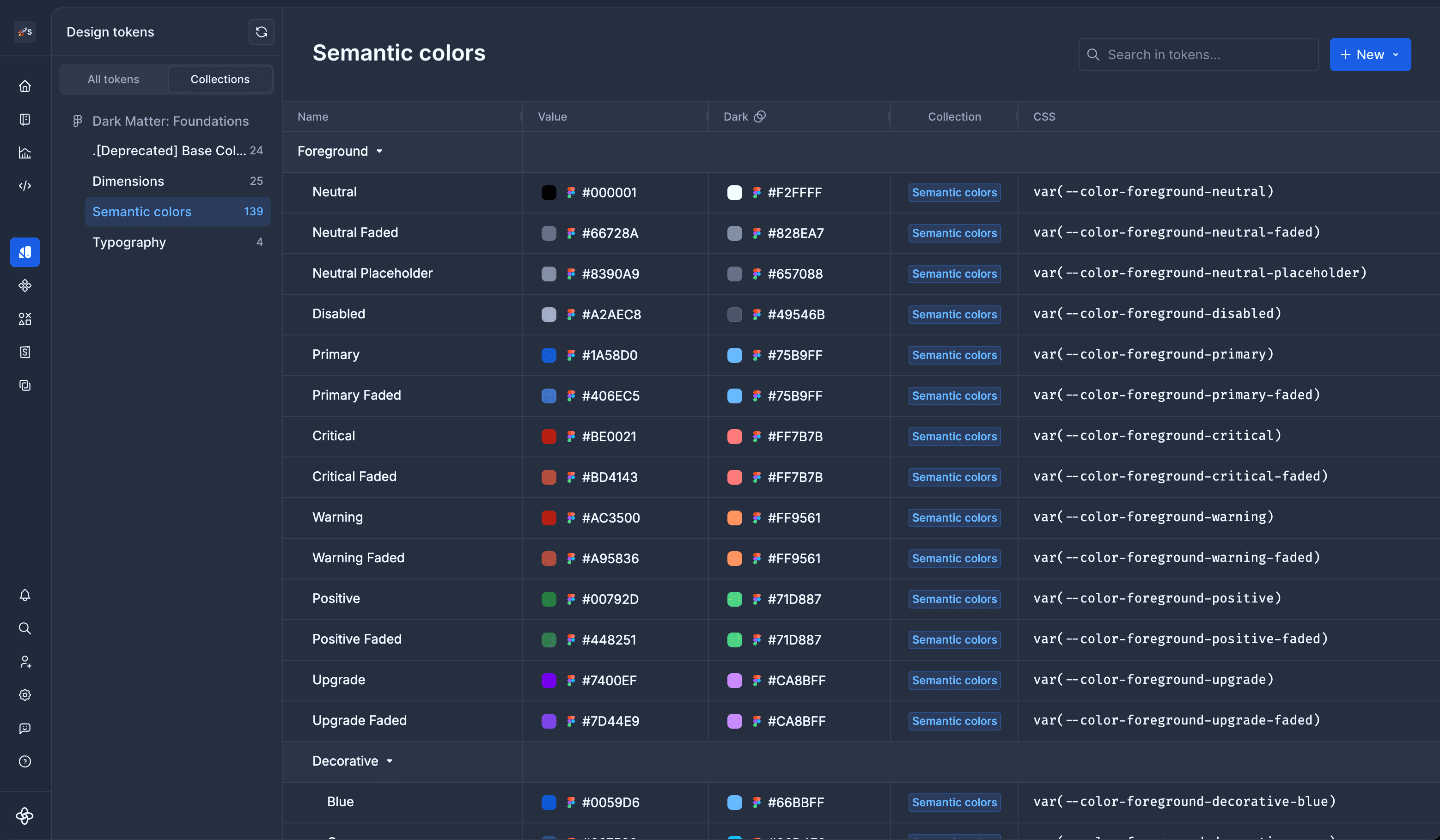Image resolution: width=1440 pixels, height=840 pixels.
Task: Open the Home panel icon
Action: coord(25,86)
